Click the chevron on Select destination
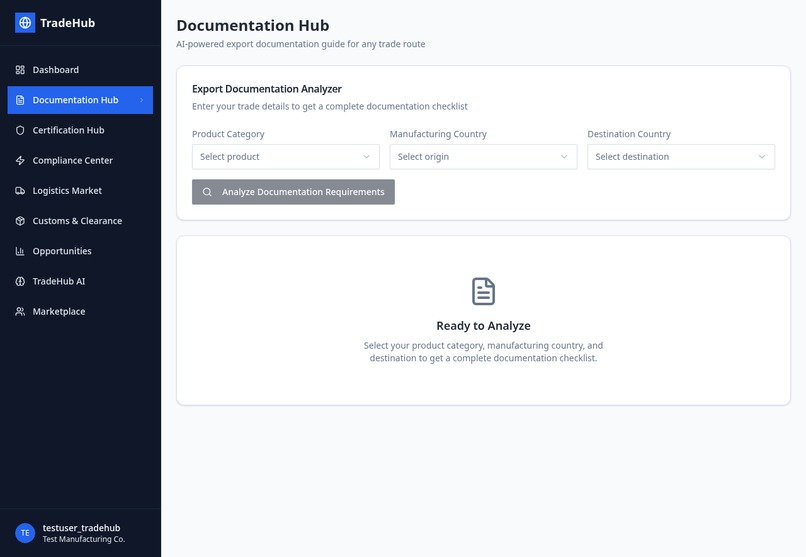The image size is (806, 557). click(x=762, y=157)
